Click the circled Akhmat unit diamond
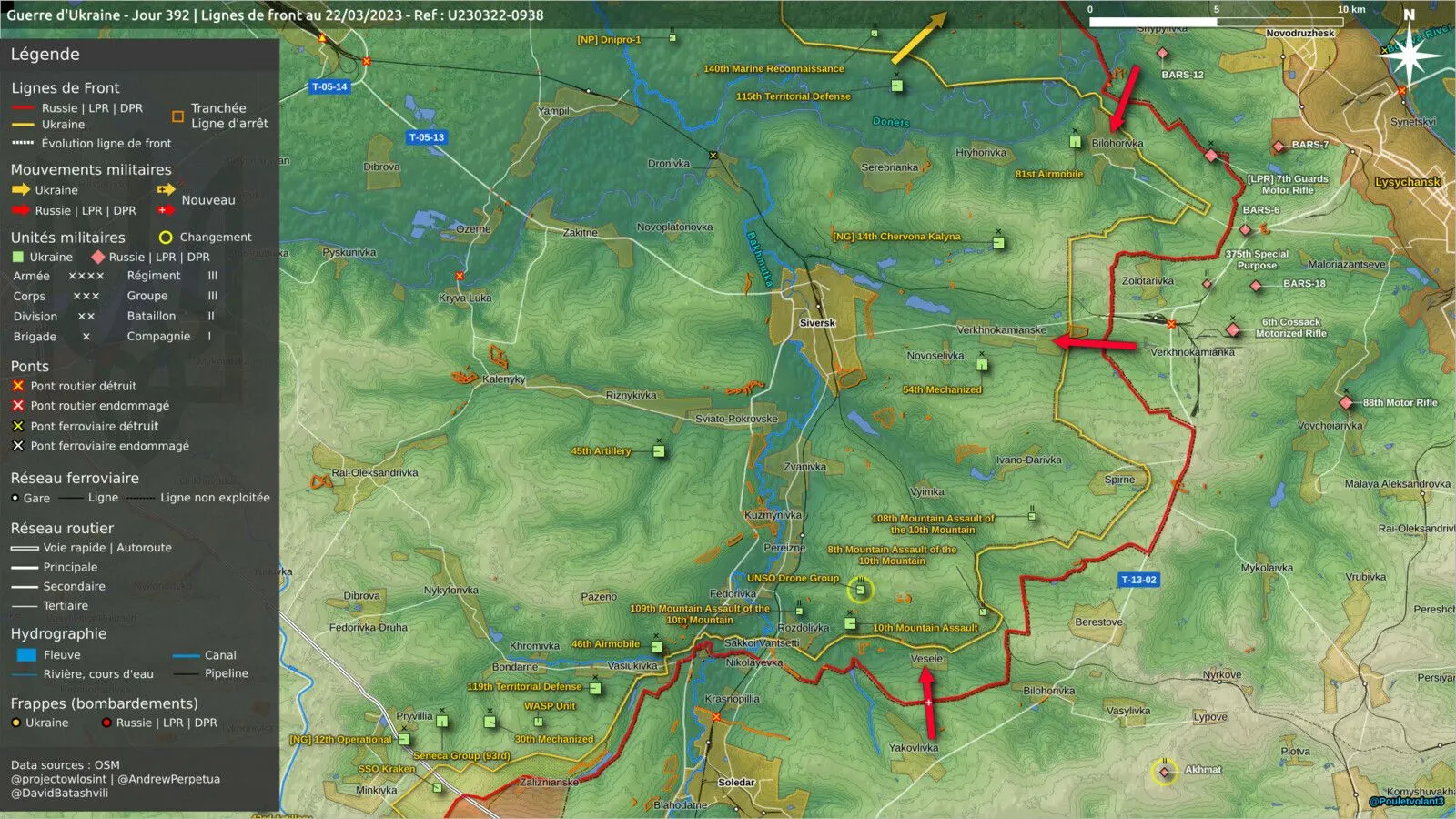The image size is (1456, 819). (x=1164, y=772)
